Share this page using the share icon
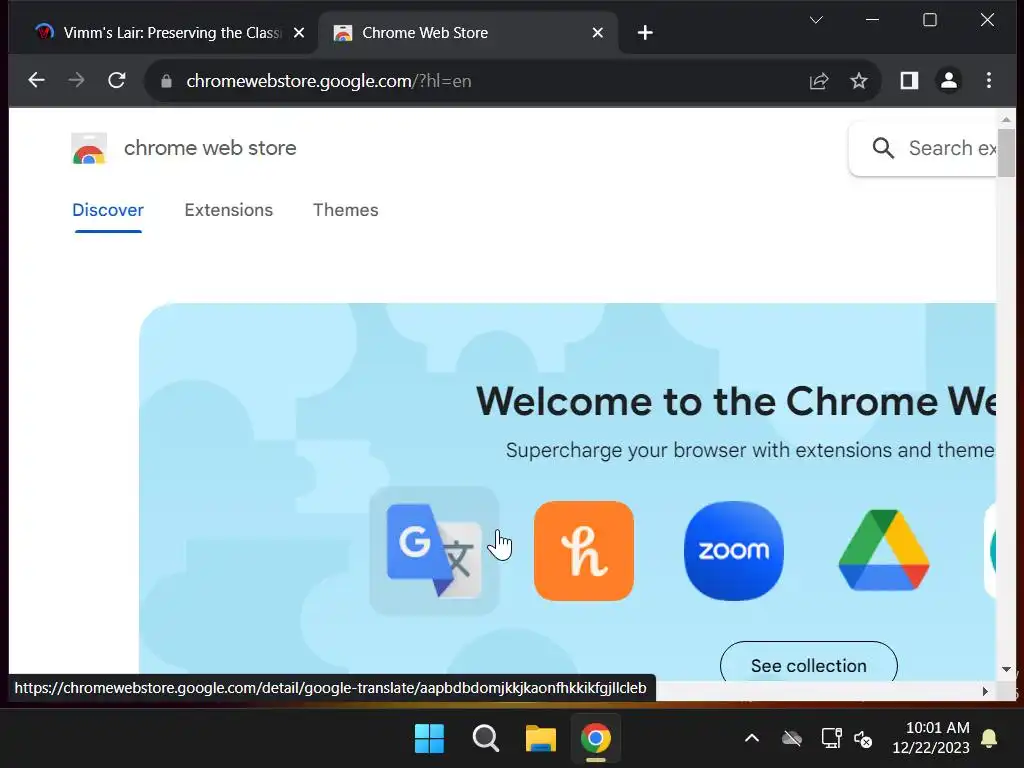 pos(819,81)
